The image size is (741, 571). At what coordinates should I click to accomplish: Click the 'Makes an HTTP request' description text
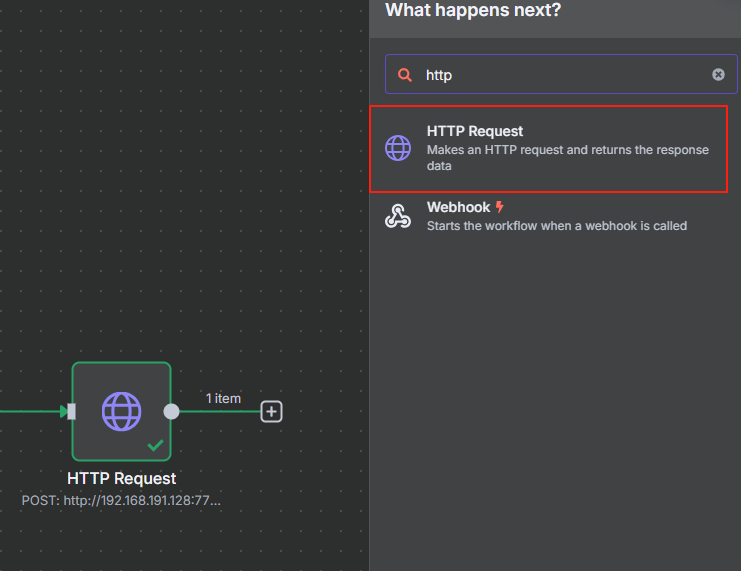[568, 158]
